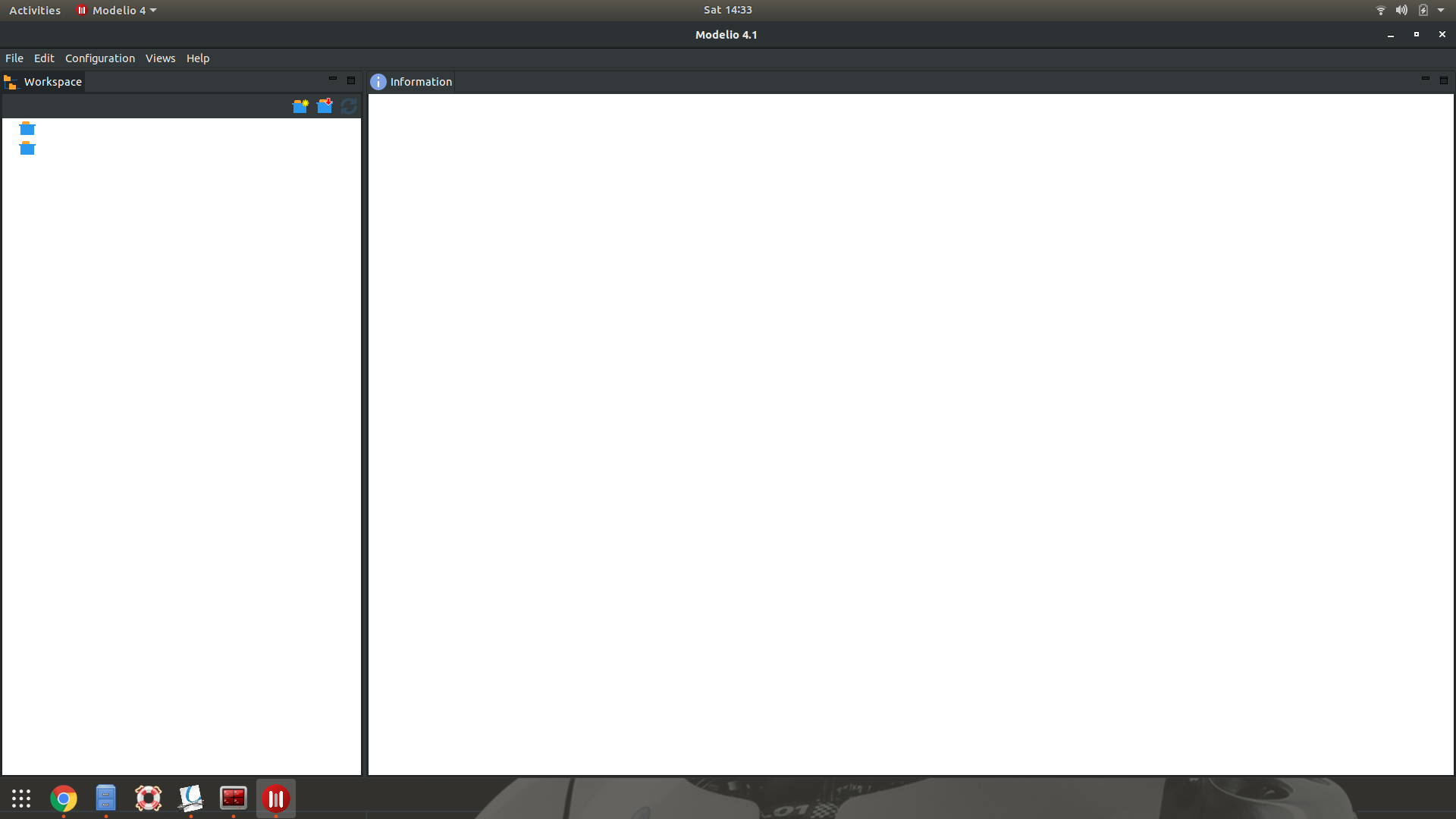
Task: Maximize the Information panel
Action: 1444,80
